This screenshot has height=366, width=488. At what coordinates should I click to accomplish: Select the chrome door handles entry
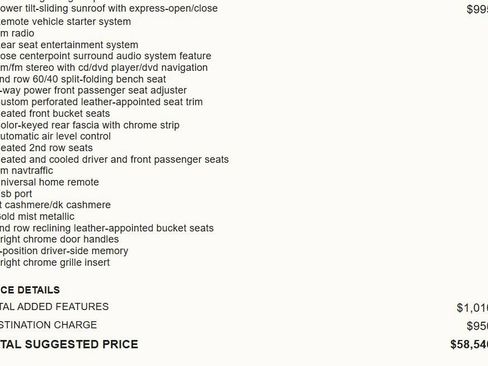pos(59,239)
